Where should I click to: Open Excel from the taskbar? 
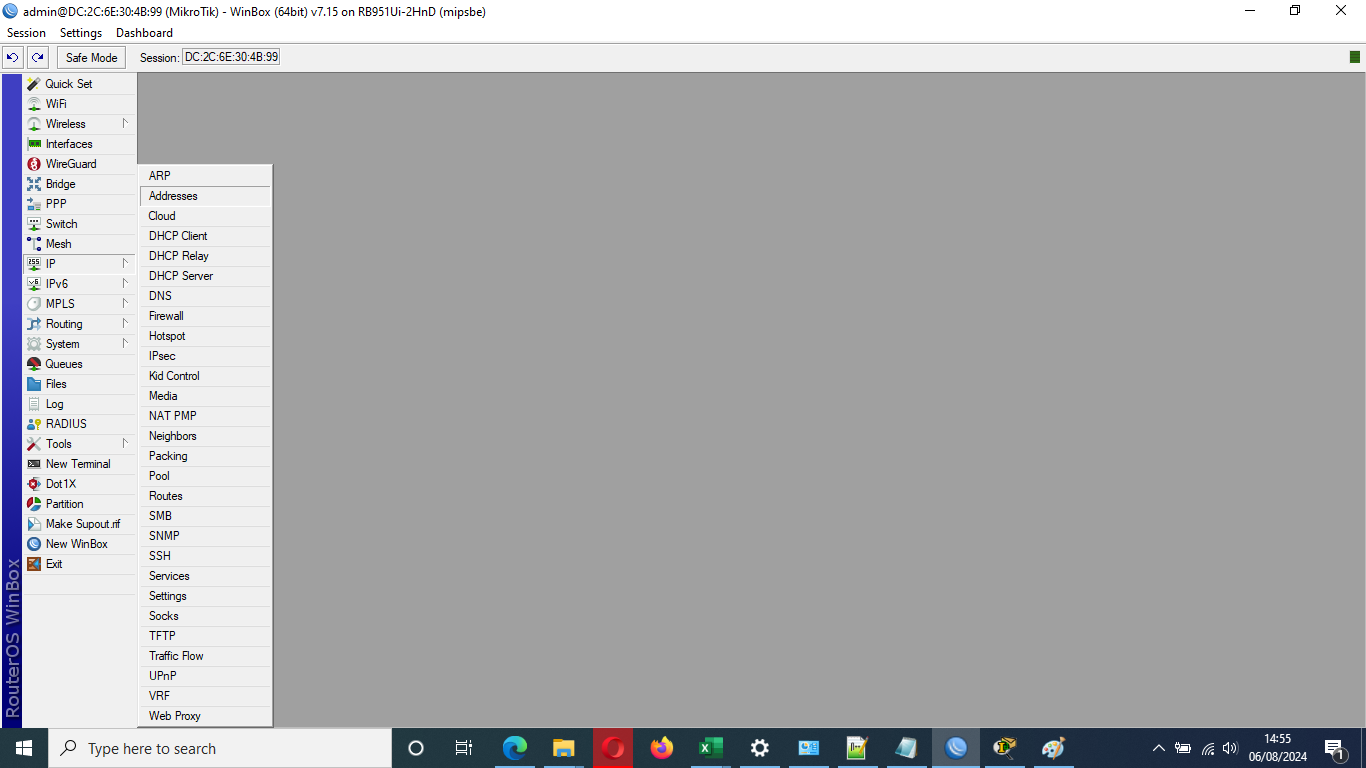coord(711,748)
